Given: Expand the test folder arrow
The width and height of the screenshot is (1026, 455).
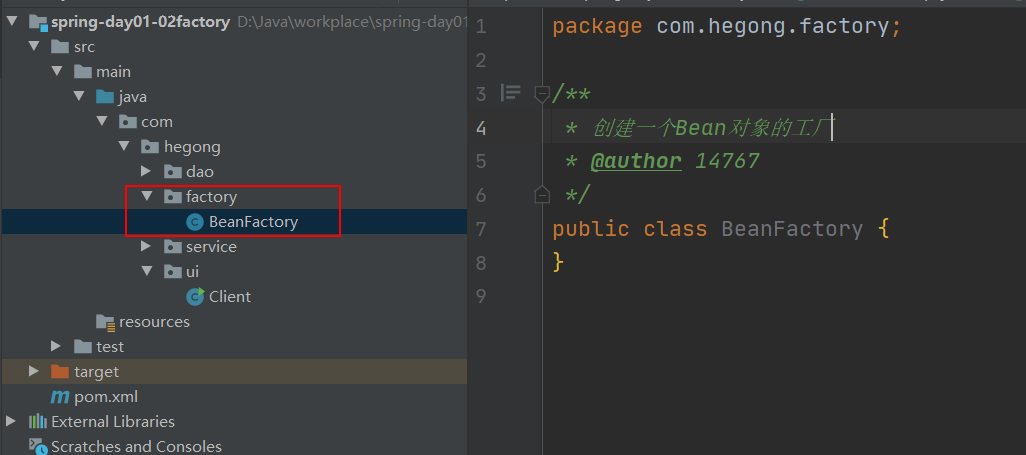Looking at the screenshot, I should [x=57, y=346].
